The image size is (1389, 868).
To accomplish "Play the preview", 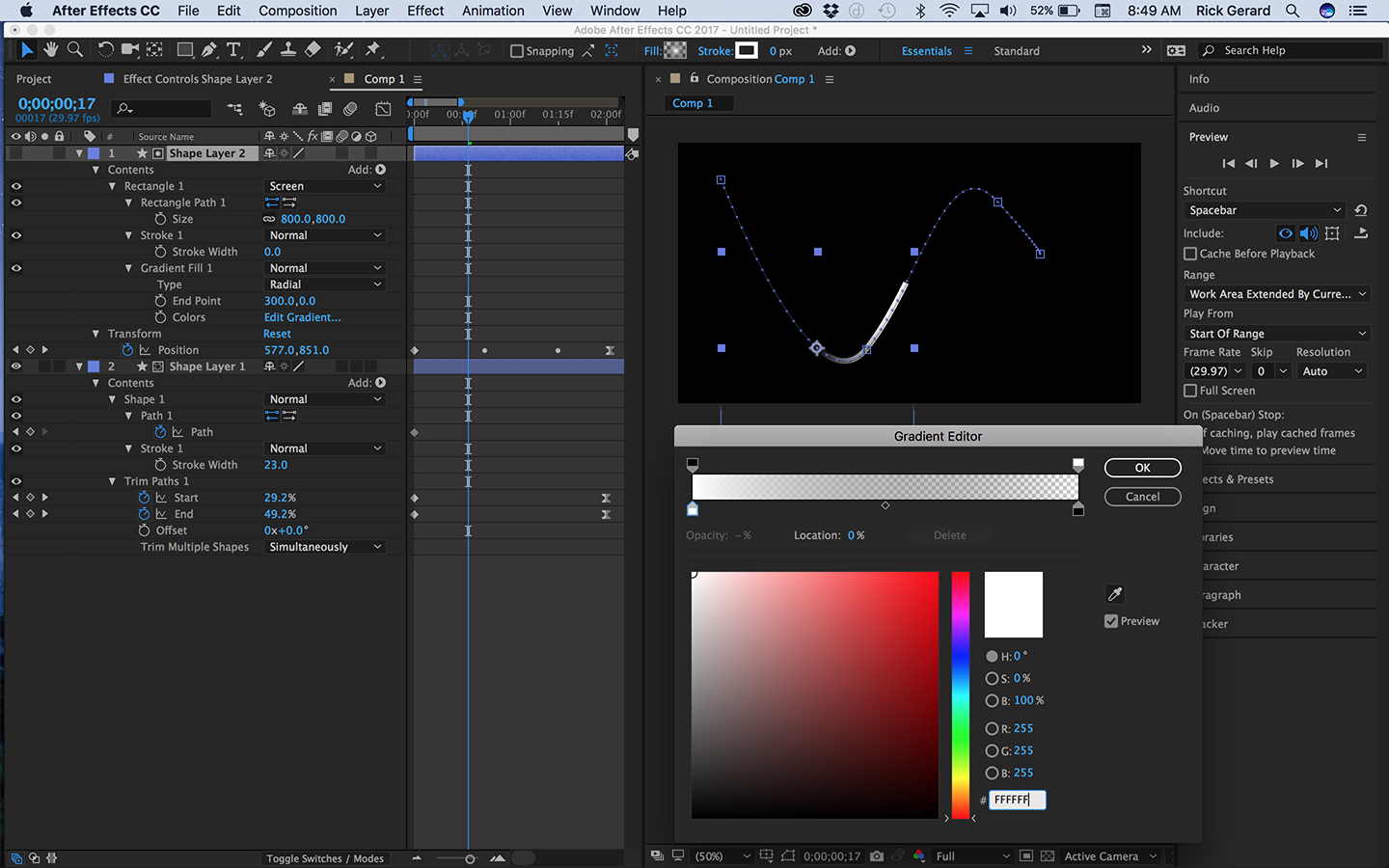I will [1274, 164].
